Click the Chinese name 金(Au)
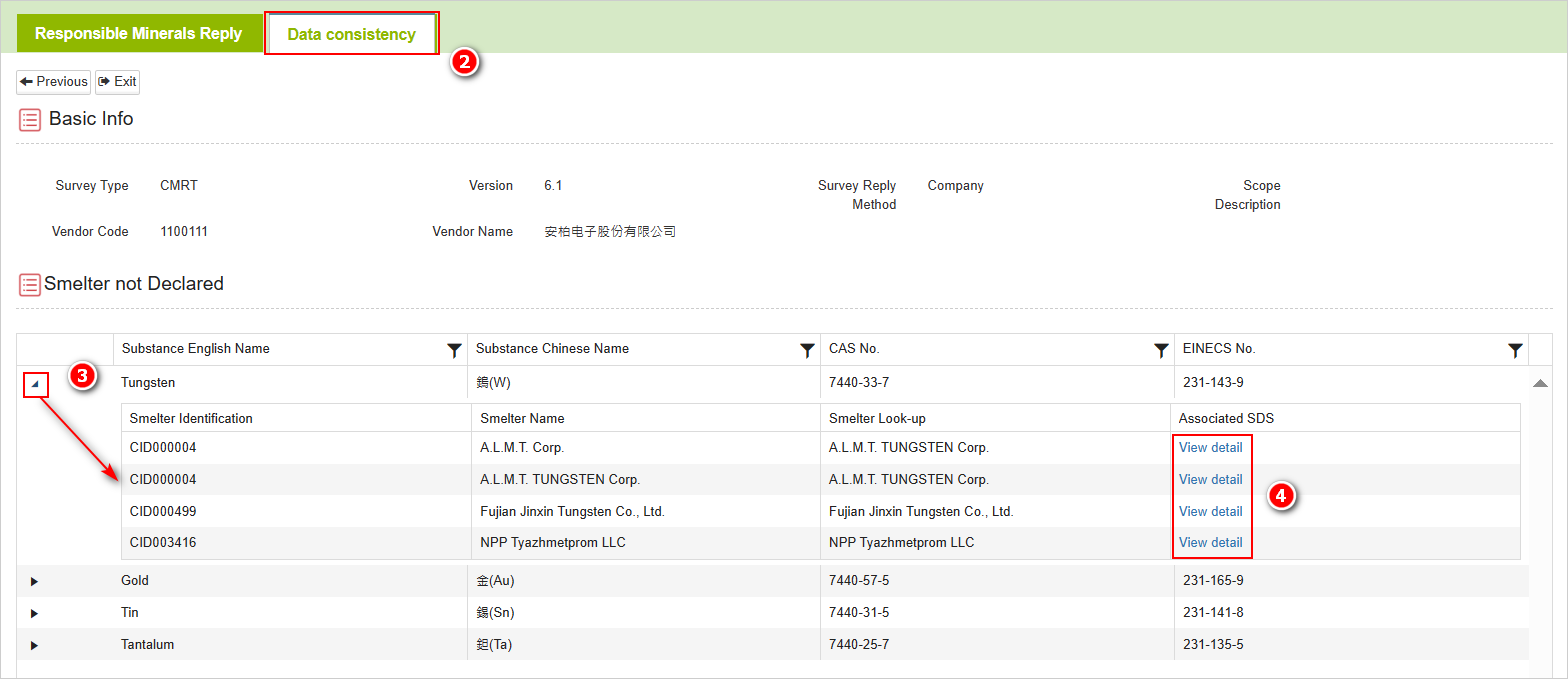Image resolution: width=1568 pixels, height=679 pixels. click(x=495, y=581)
